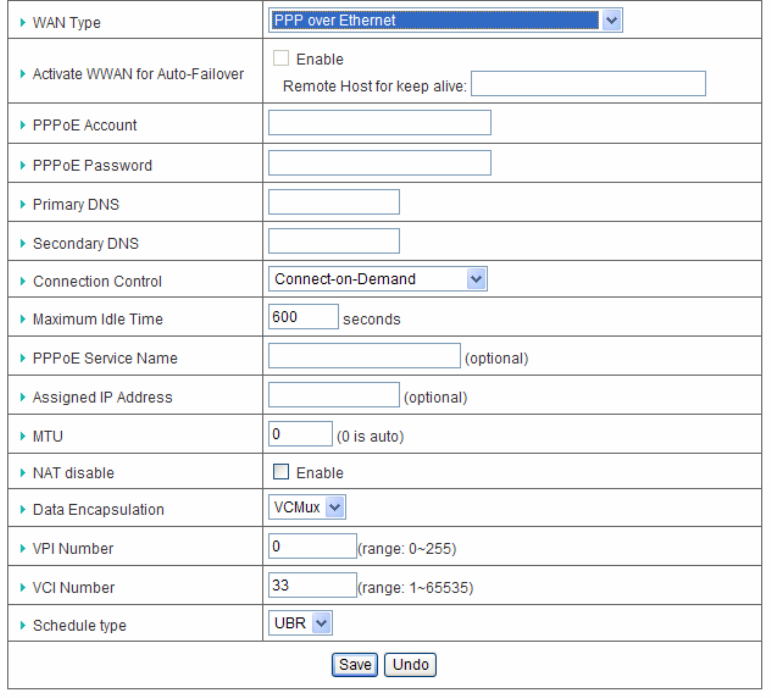Select the Primary DNS text box
Screen dimensions: 771x698
pos(334,202)
